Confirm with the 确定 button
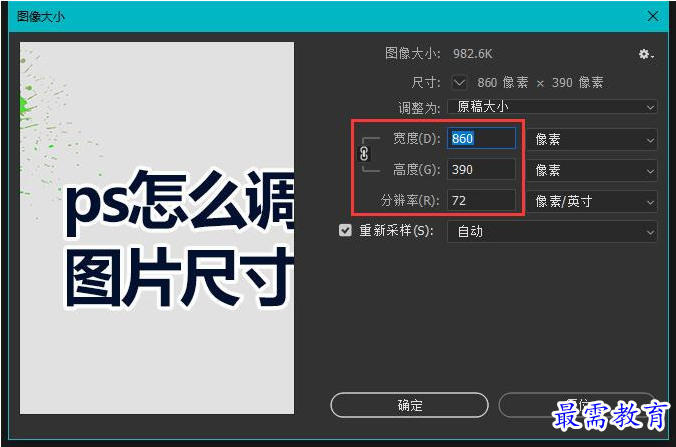Screen dimensions: 676x447 (x=410, y=405)
